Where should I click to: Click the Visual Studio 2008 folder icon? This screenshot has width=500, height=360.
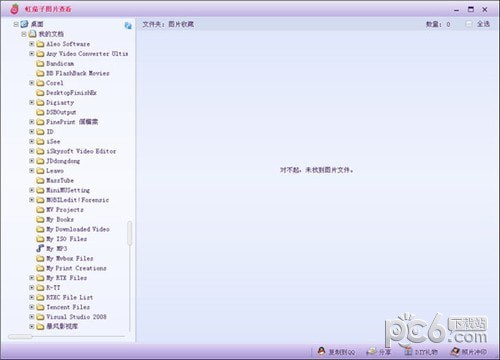[x=40, y=317]
